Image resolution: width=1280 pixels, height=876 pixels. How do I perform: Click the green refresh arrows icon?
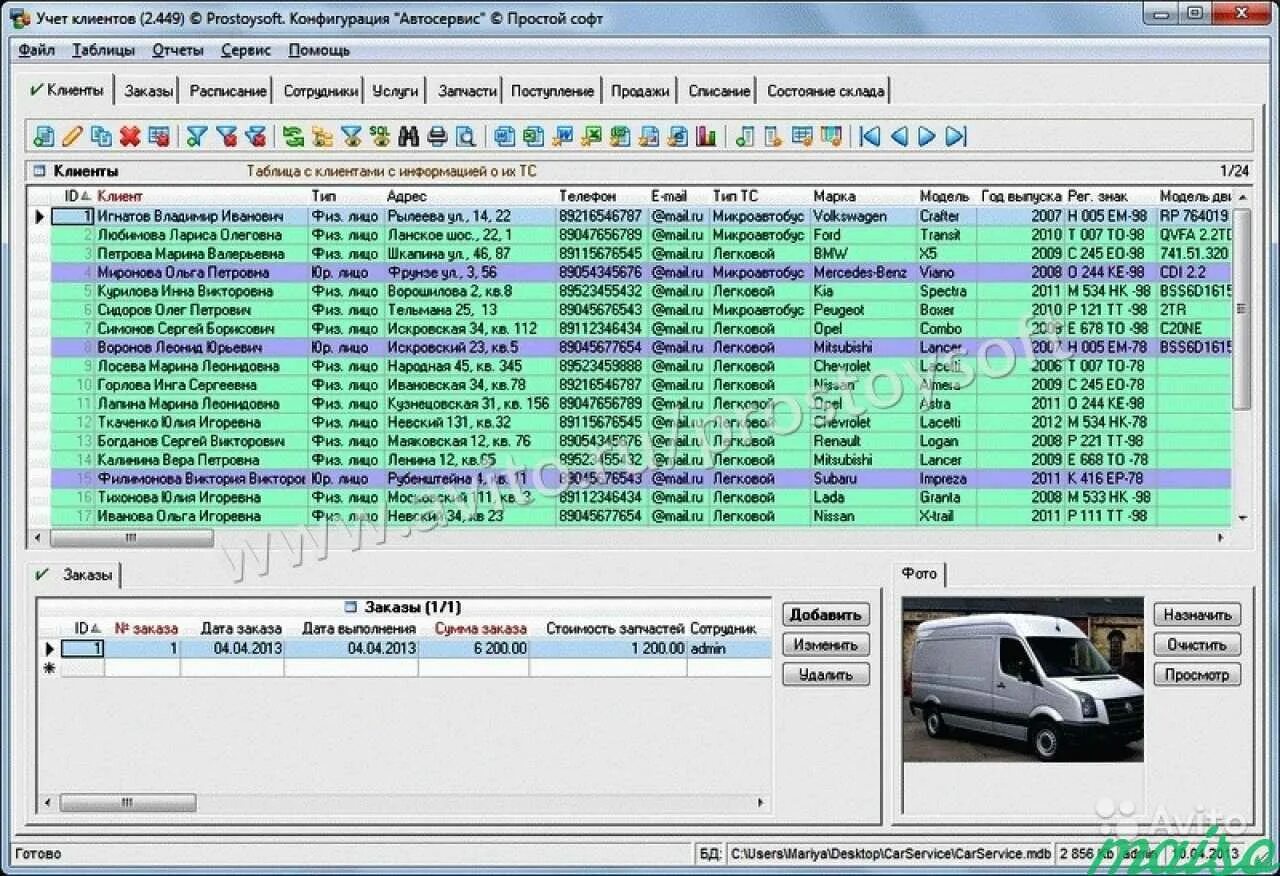[x=293, y=136]
